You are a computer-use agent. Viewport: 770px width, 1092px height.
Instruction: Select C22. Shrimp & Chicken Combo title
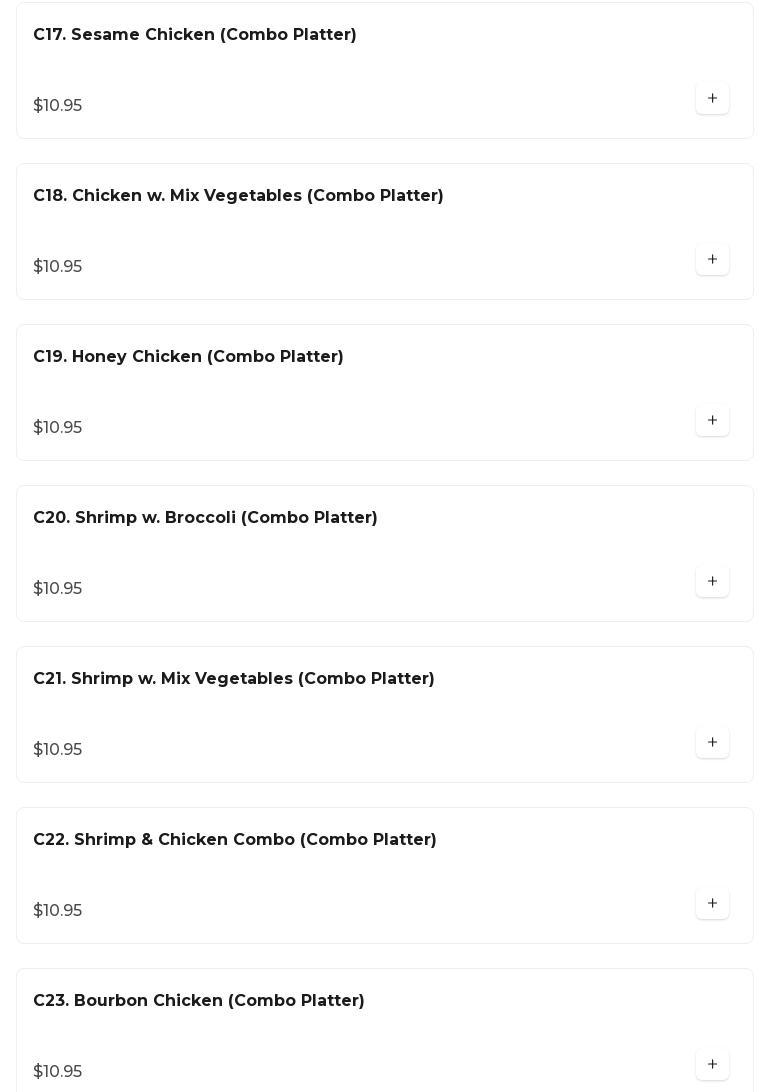[235, 840]
